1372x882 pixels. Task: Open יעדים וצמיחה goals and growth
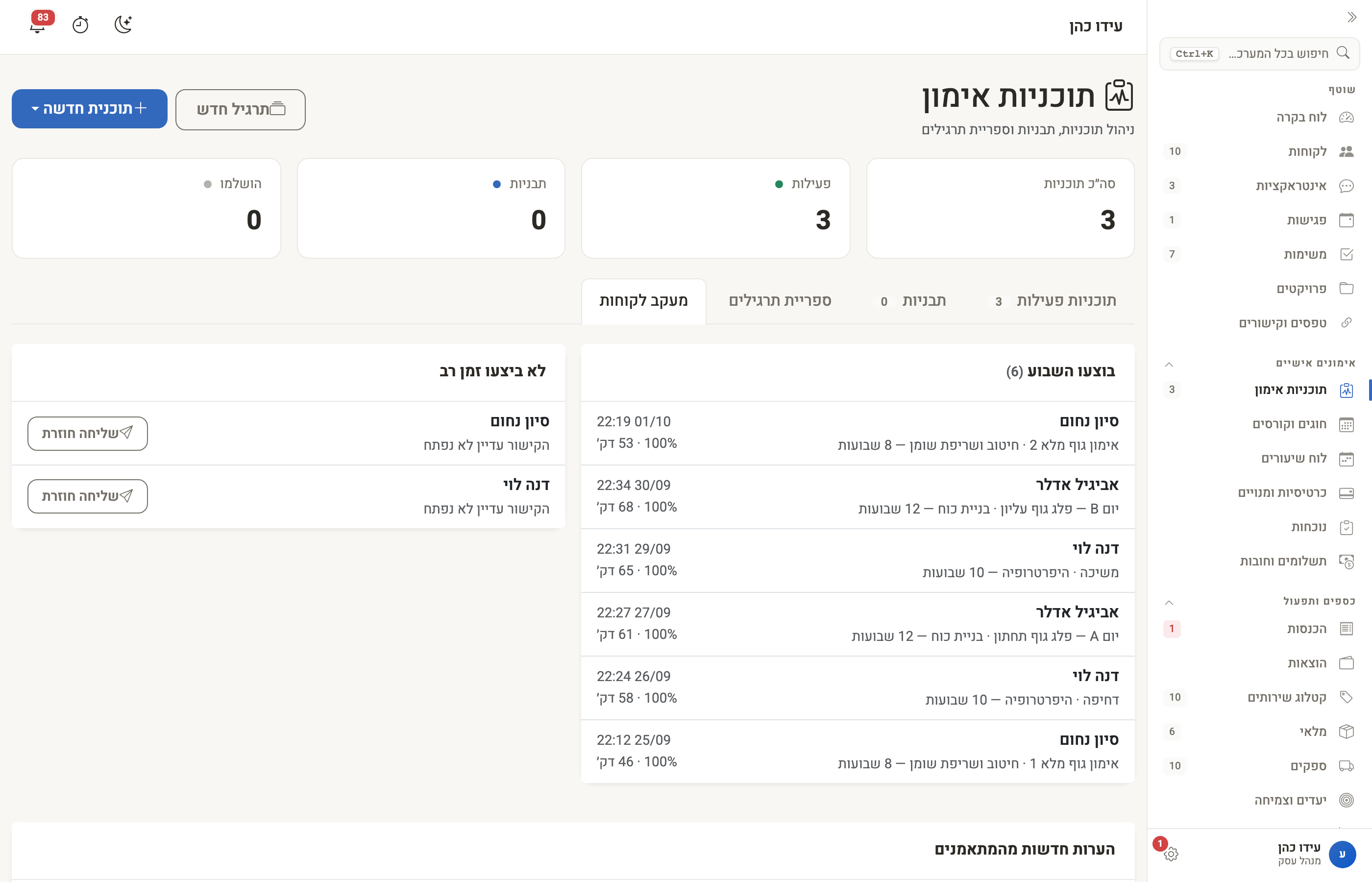coord(1259,800)
